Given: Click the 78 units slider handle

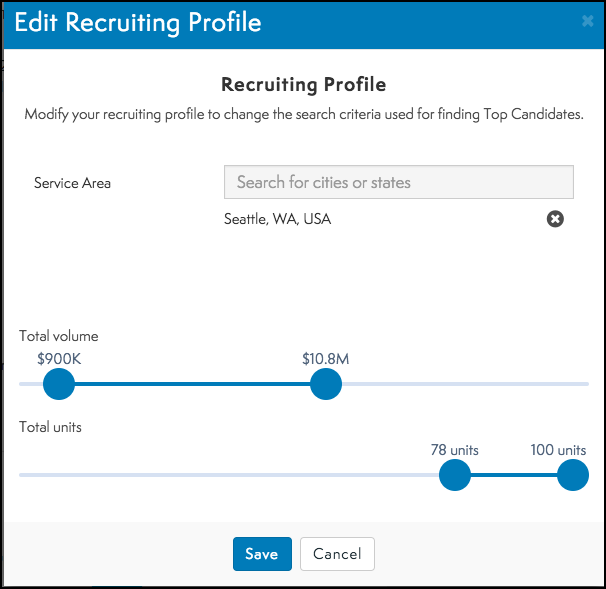Looking at the screenshot, I should click(x=455, y=475).
